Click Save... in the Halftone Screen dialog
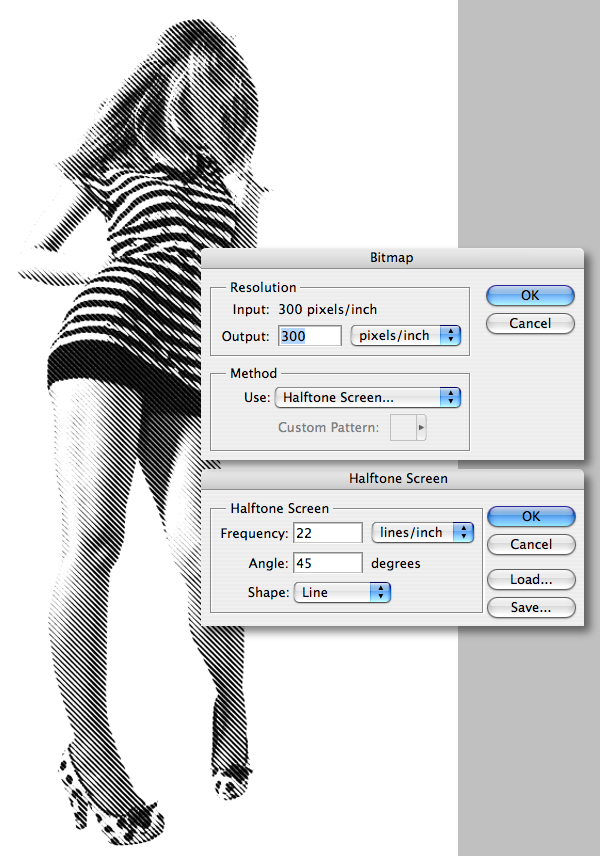Viewport: 600px width, 856px height. pyautogui.click(x=531, y=607)
